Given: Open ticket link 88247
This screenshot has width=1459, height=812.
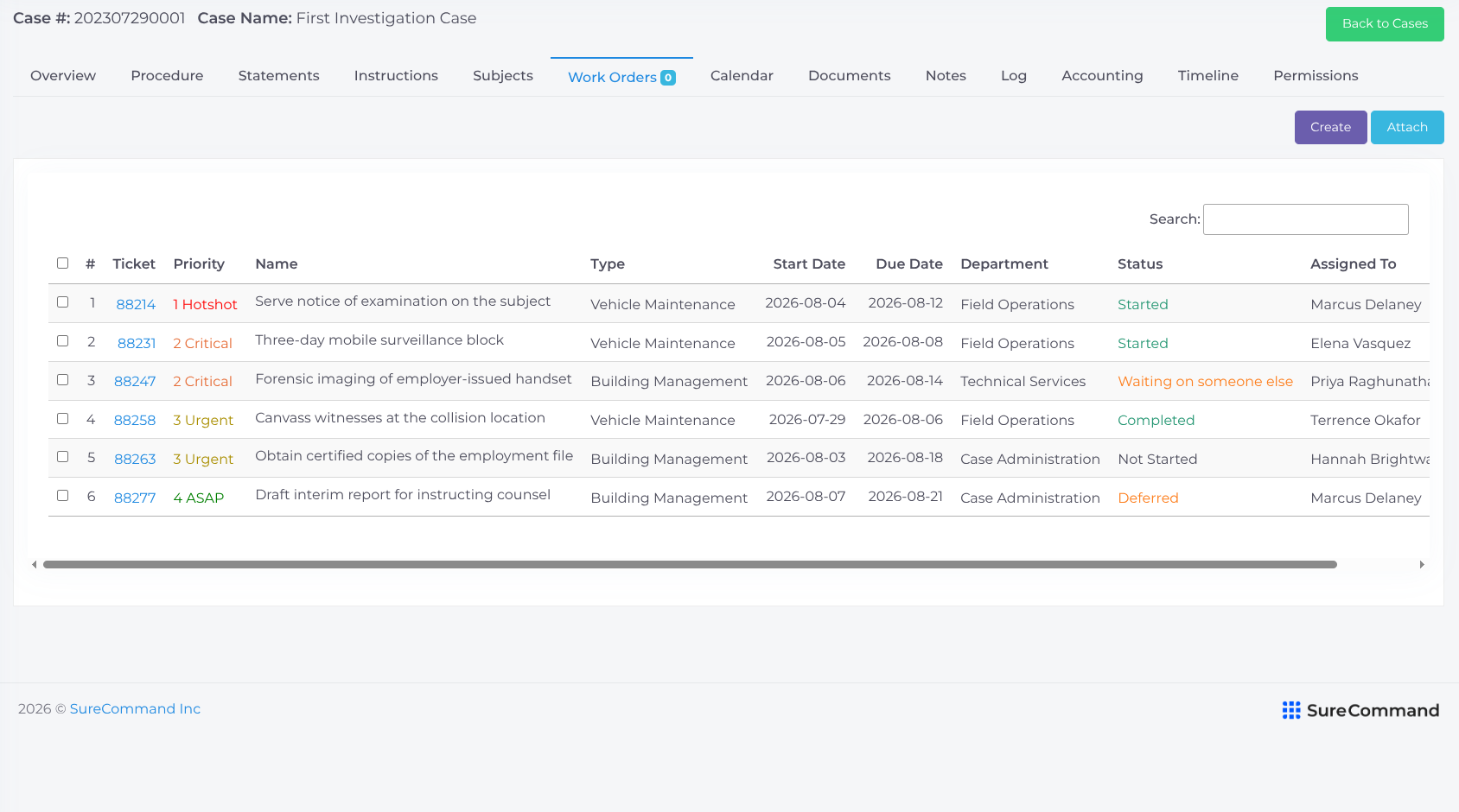Looking at the screenshot, I should pyautogui.click(x=135, y=381).
